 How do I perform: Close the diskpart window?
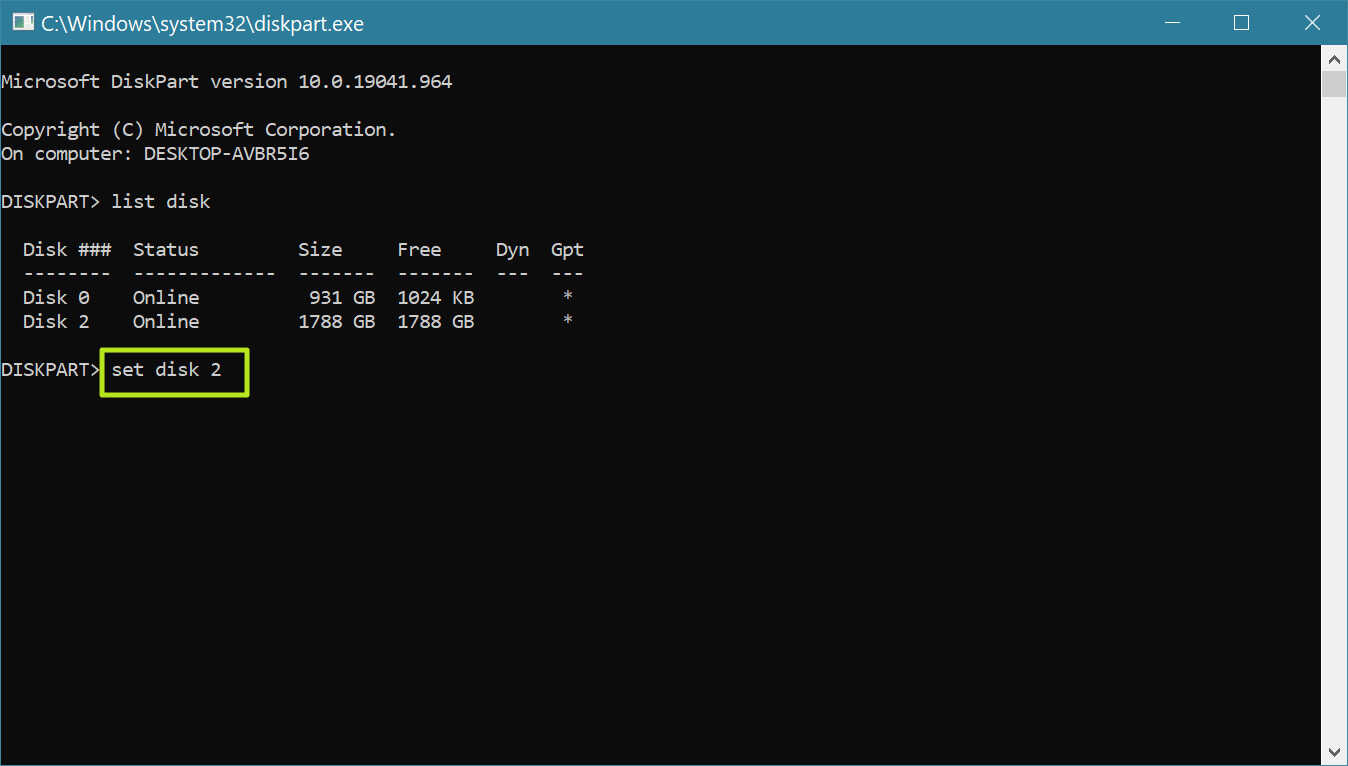coord(1312,22)
